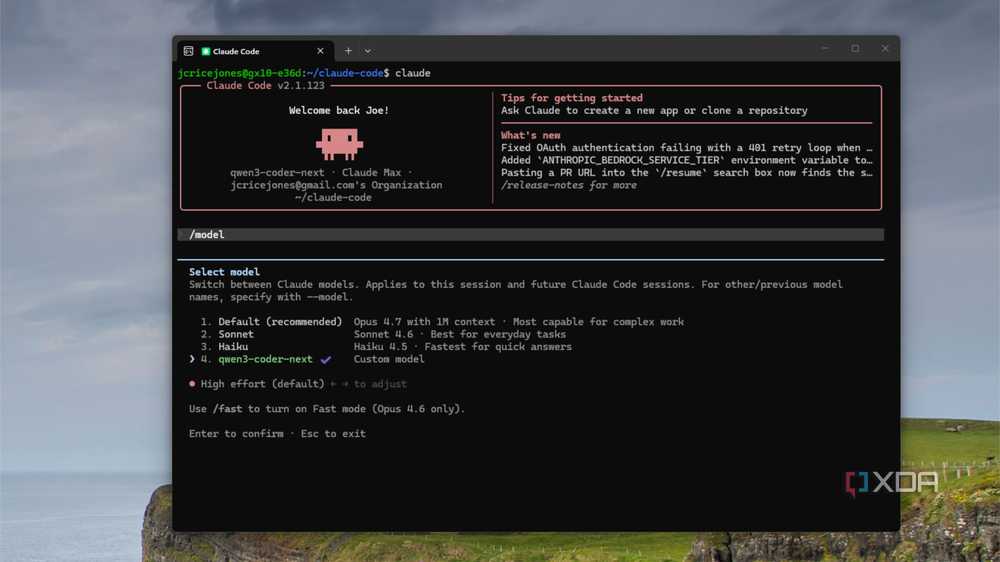The image size is (1000, 562).
Task: Click the 'Pasting a PR URL' news line
Action: (x=686, y=172)
